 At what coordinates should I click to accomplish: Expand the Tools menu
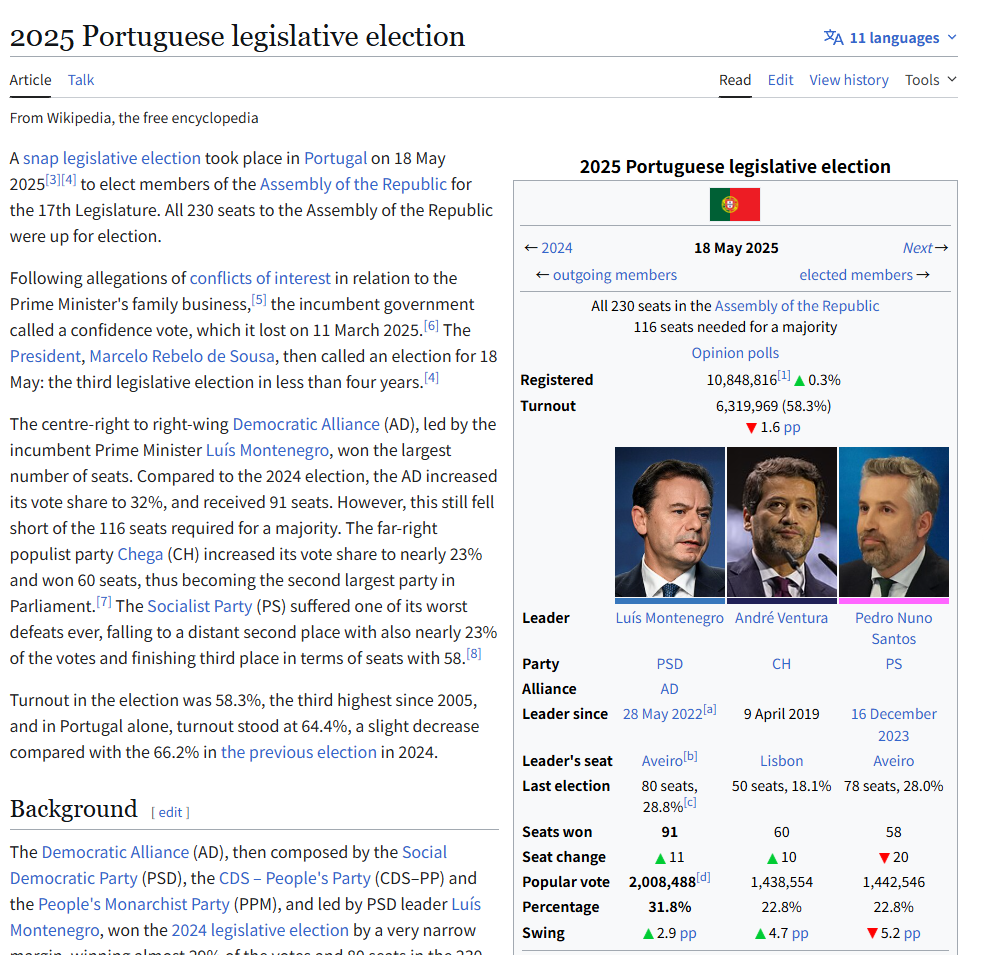tap(931, 80)
